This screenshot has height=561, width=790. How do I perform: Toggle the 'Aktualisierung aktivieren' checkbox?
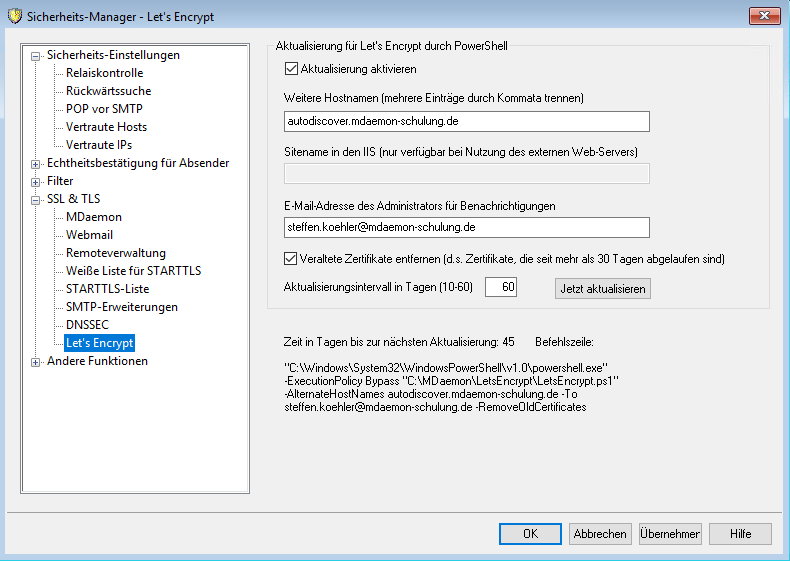292,69
